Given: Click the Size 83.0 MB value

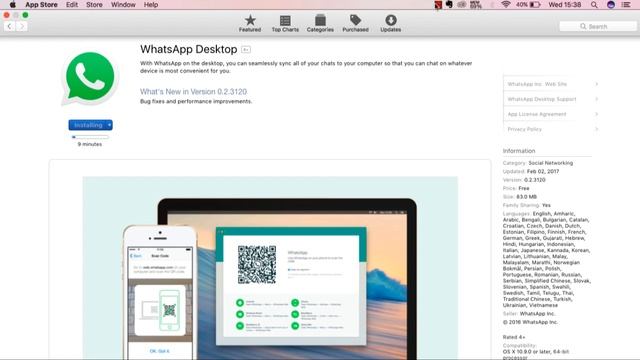Looking at the screenshot, I should point(527,197).
